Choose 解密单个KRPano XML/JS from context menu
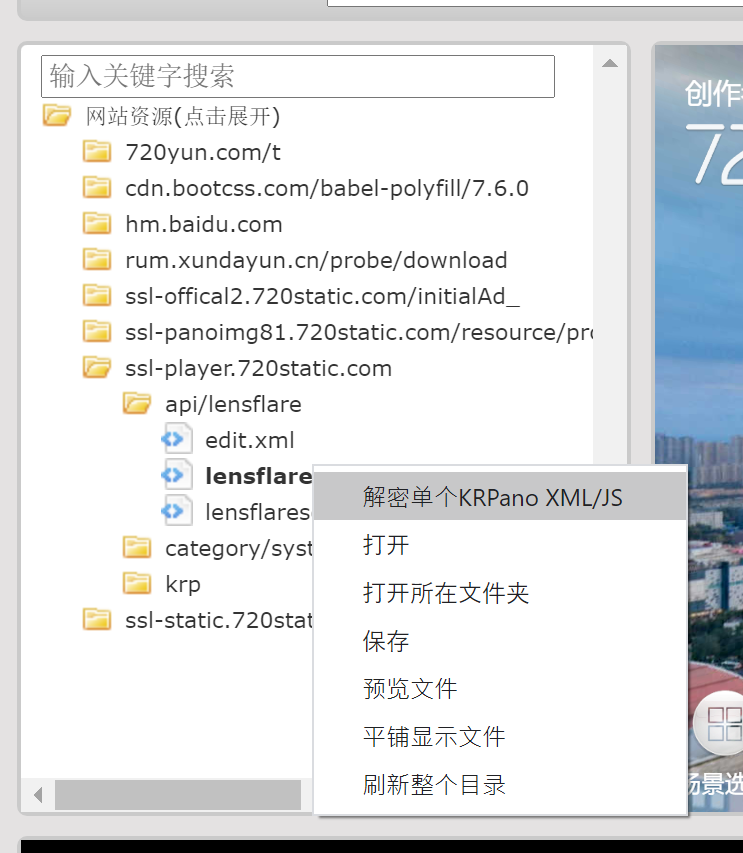This screenshot has width=743, height=853. click(492, 497)
